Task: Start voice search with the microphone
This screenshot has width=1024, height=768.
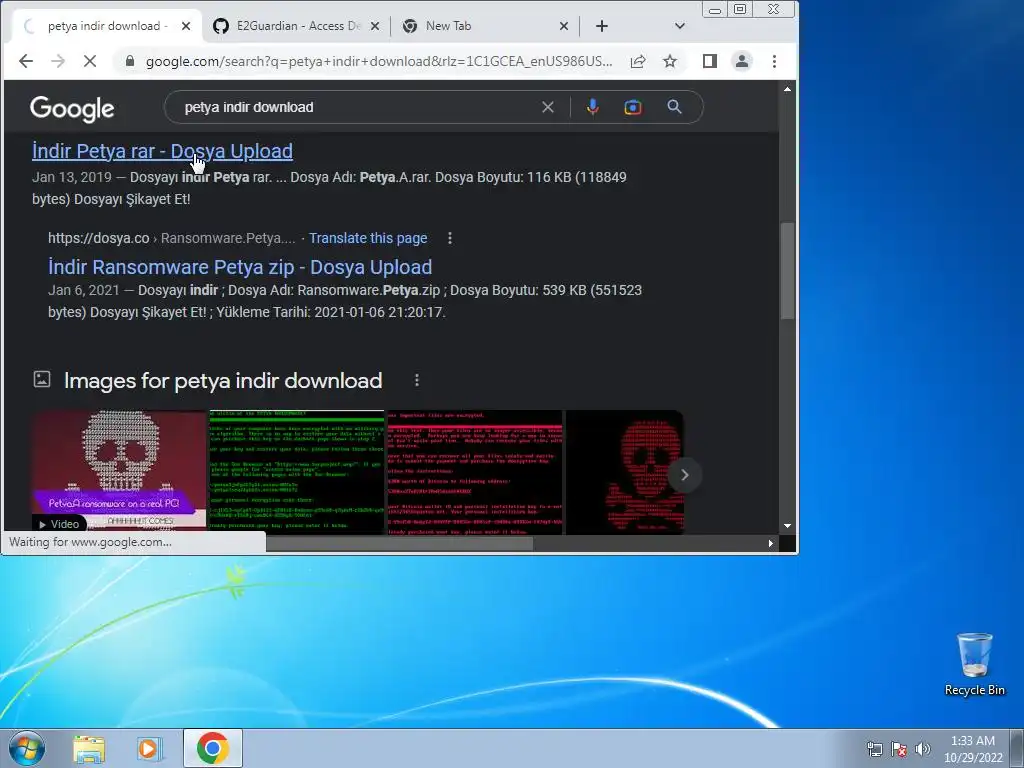Action: pos(592,107)
